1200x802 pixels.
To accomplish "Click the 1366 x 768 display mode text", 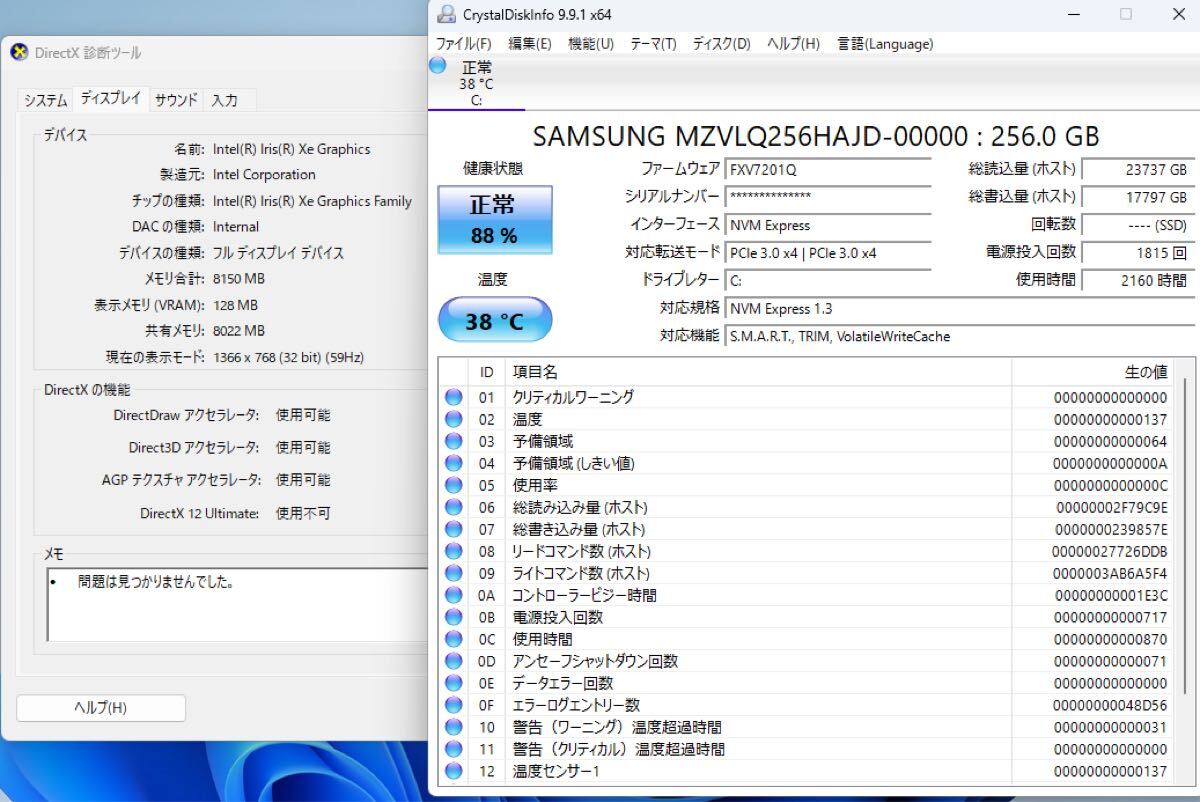I will click(288, 356).
